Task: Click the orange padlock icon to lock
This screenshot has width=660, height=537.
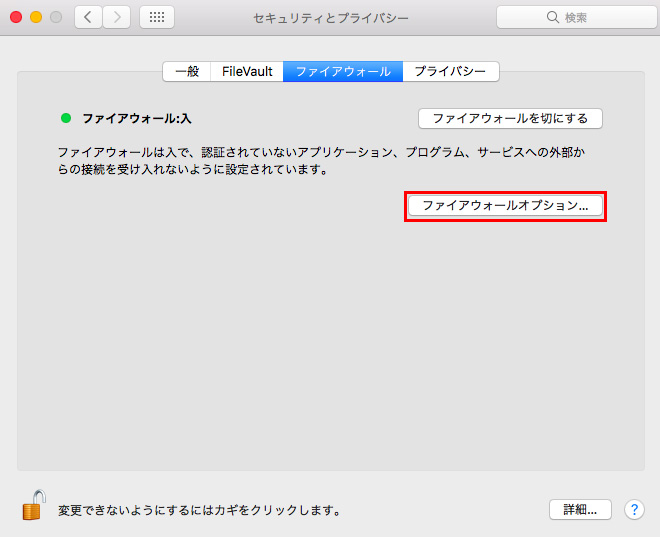Action: 34,505
